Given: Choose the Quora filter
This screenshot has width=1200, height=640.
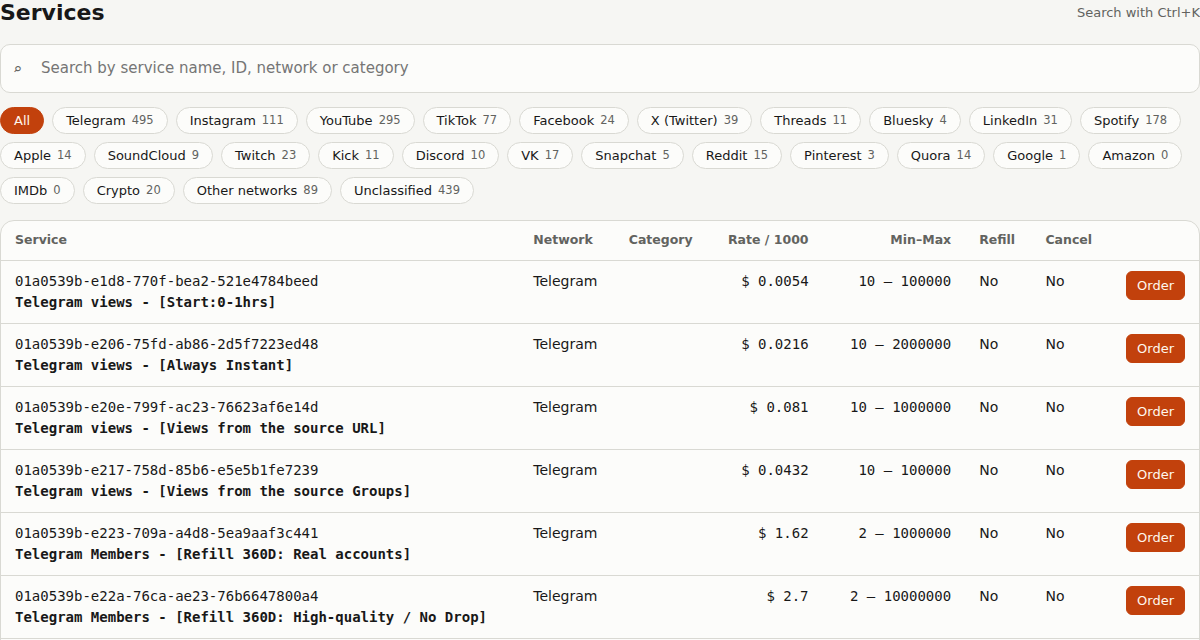Looking at the screenshot, I should (x=941, y=156).
